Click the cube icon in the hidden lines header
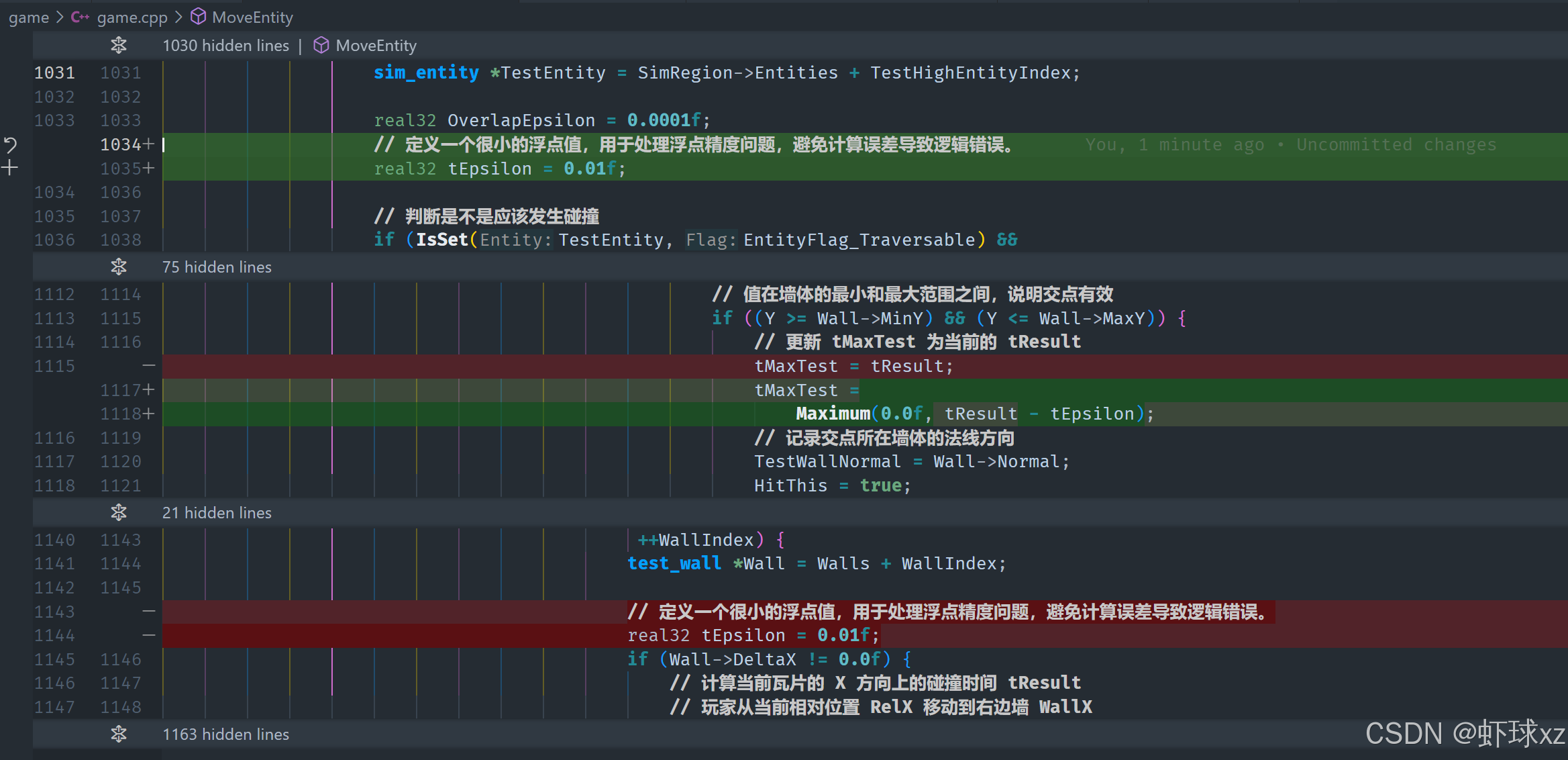Viewport: 1568px width, 760px height. point(321,46)
